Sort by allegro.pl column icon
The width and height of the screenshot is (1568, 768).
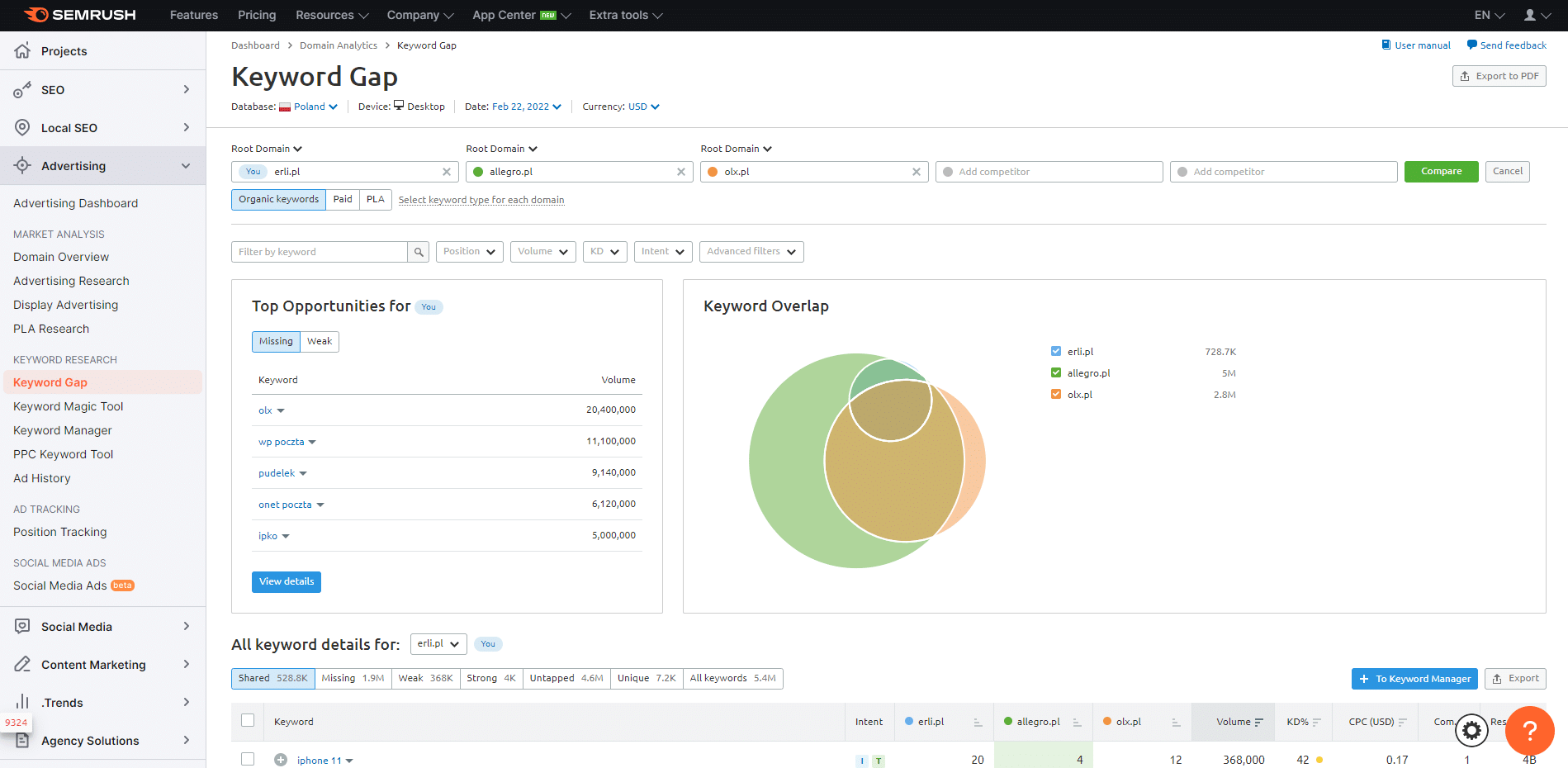click(x=1077, y=722)
